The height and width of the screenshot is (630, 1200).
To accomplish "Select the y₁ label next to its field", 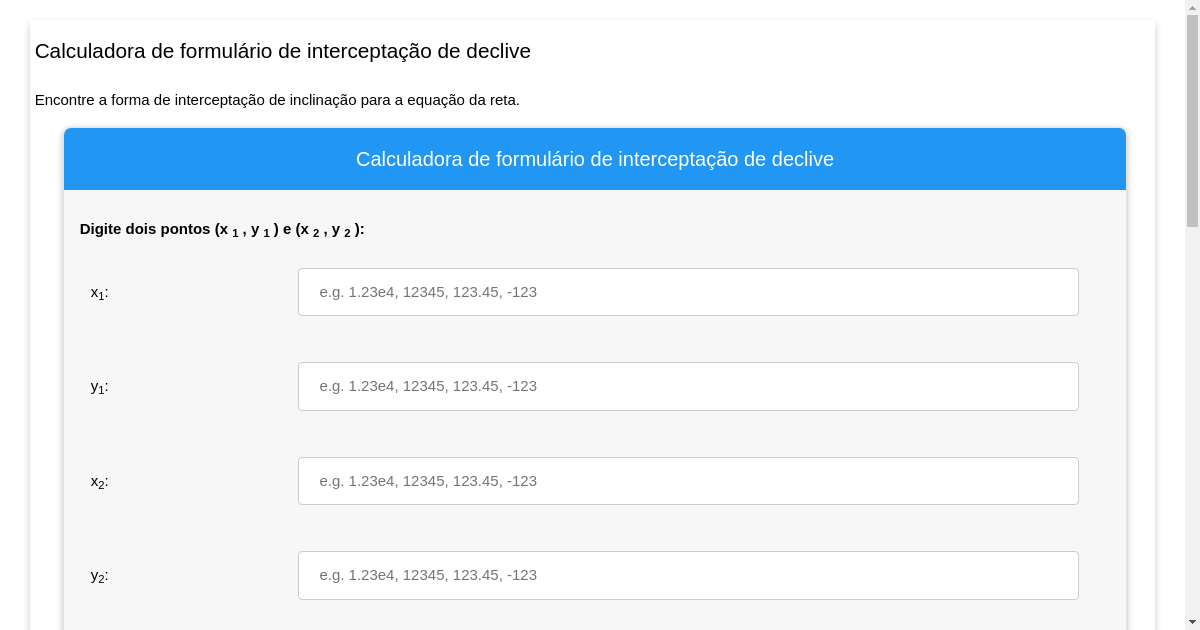I will (x=97, y=386).
